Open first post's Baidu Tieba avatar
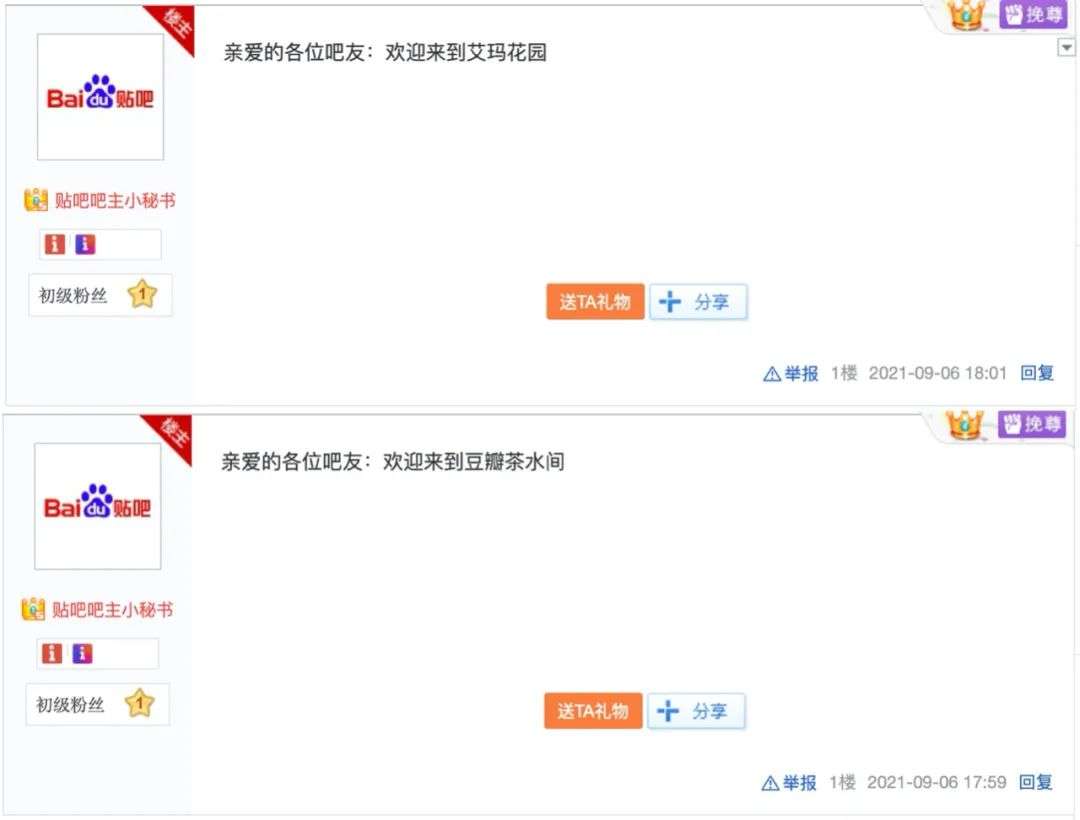Image resolution: width=1080 pixels, height=820 pixels. coord(101,97)
